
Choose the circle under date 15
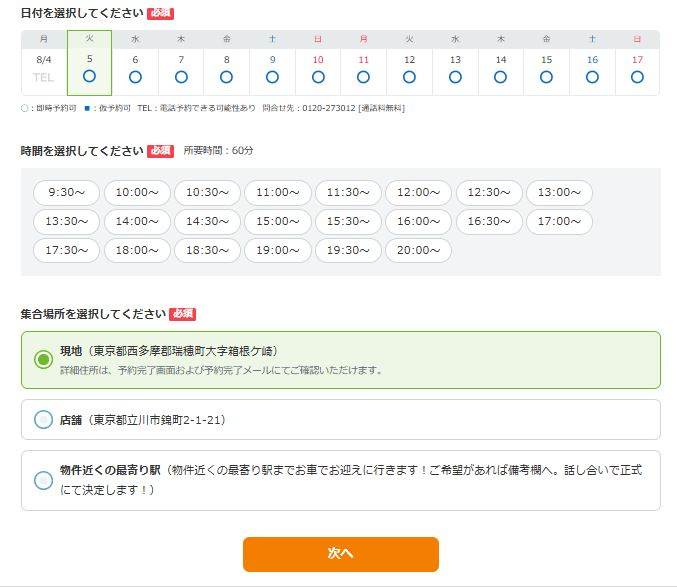tap(546, 77)
